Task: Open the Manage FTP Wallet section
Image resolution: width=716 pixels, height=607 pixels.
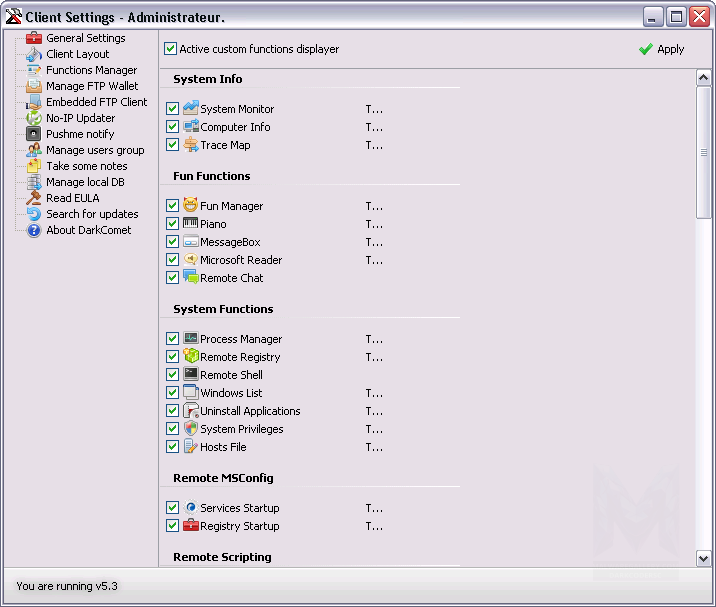Action: tap(92, 86)
